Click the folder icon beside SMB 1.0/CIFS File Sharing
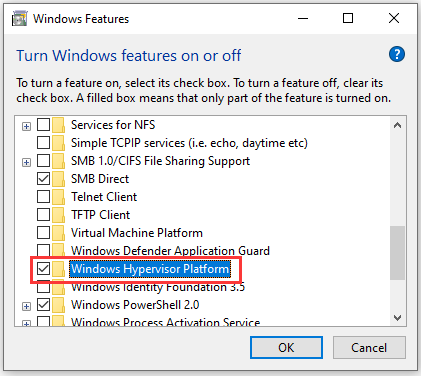Screen dimensions: 421x376 click(x=58, y=161)
